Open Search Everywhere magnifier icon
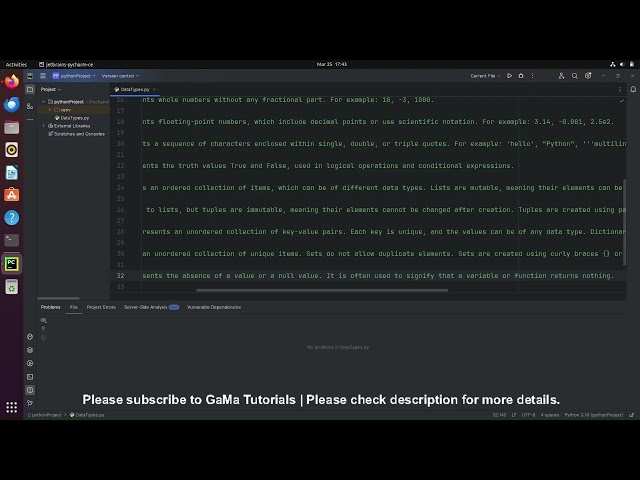Viewport: 640px width, 480px height. [x=575, y=76]
